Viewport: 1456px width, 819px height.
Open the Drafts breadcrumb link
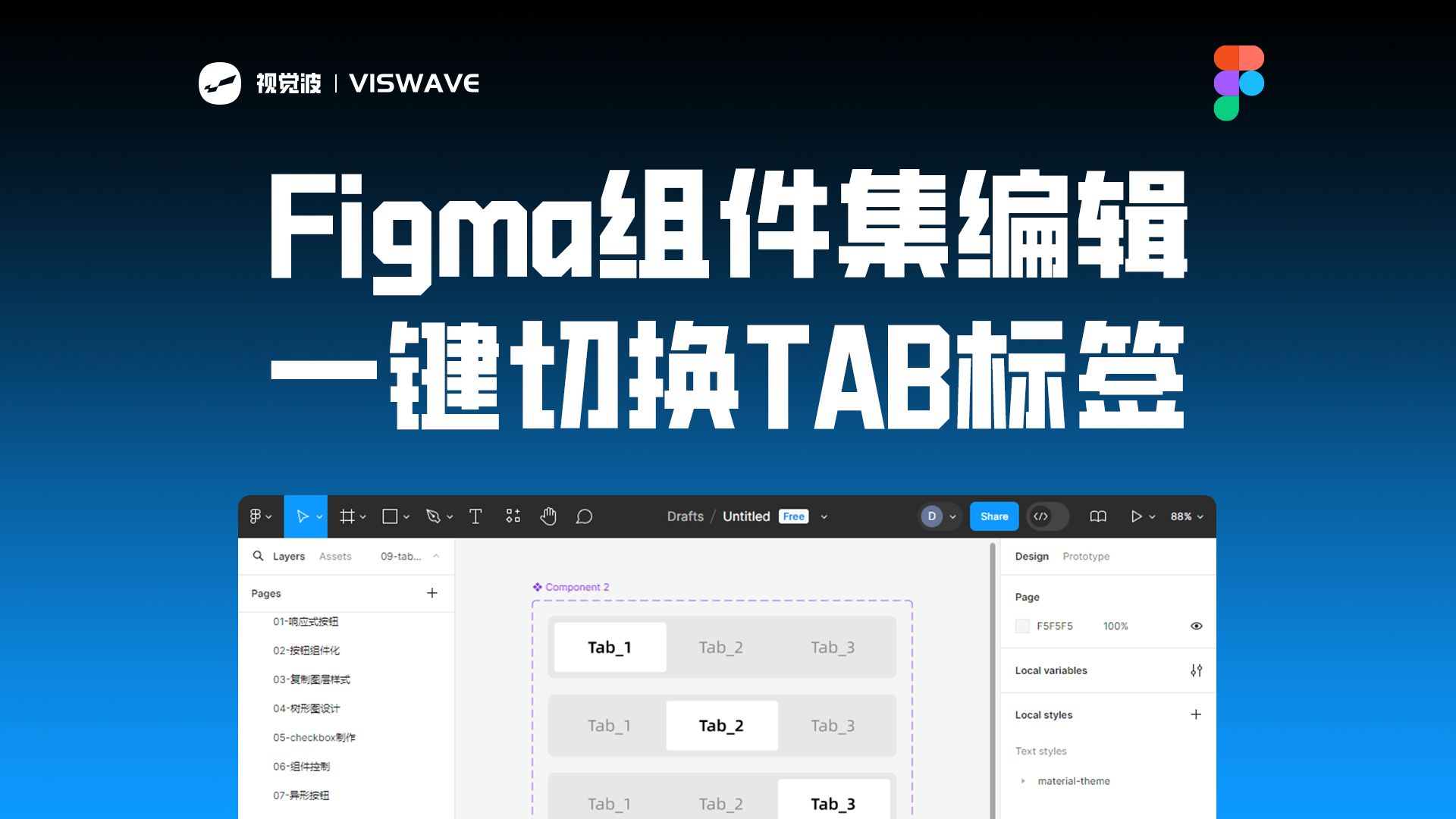686,516
